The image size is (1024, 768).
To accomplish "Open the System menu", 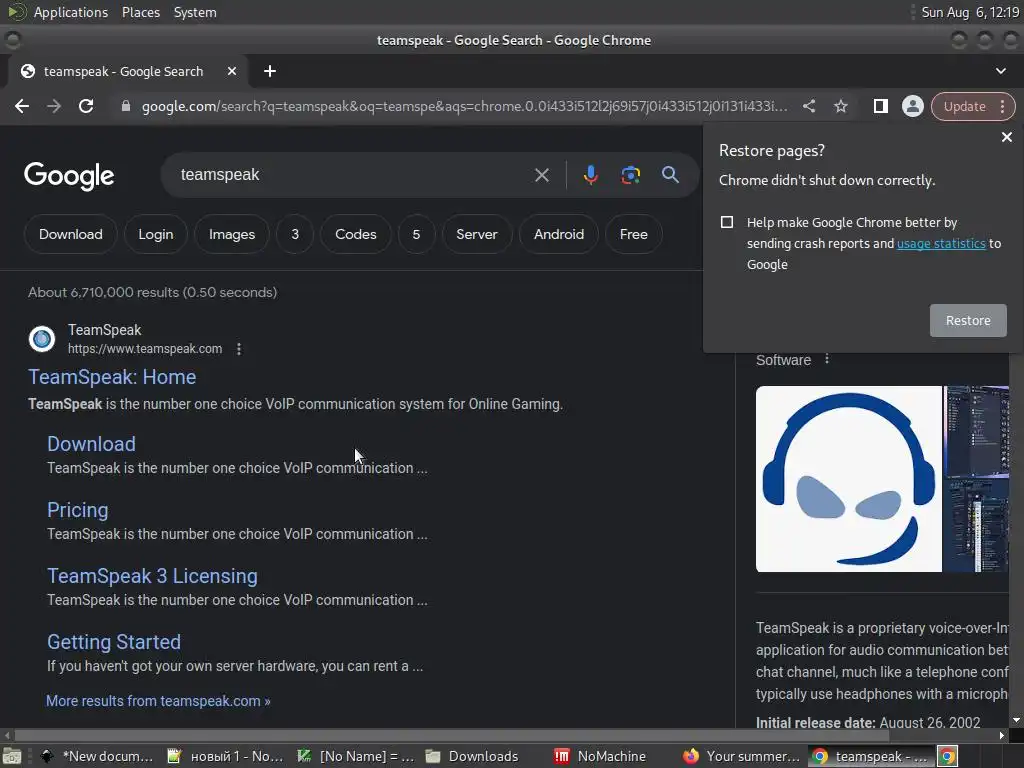I will pos(195,12).
